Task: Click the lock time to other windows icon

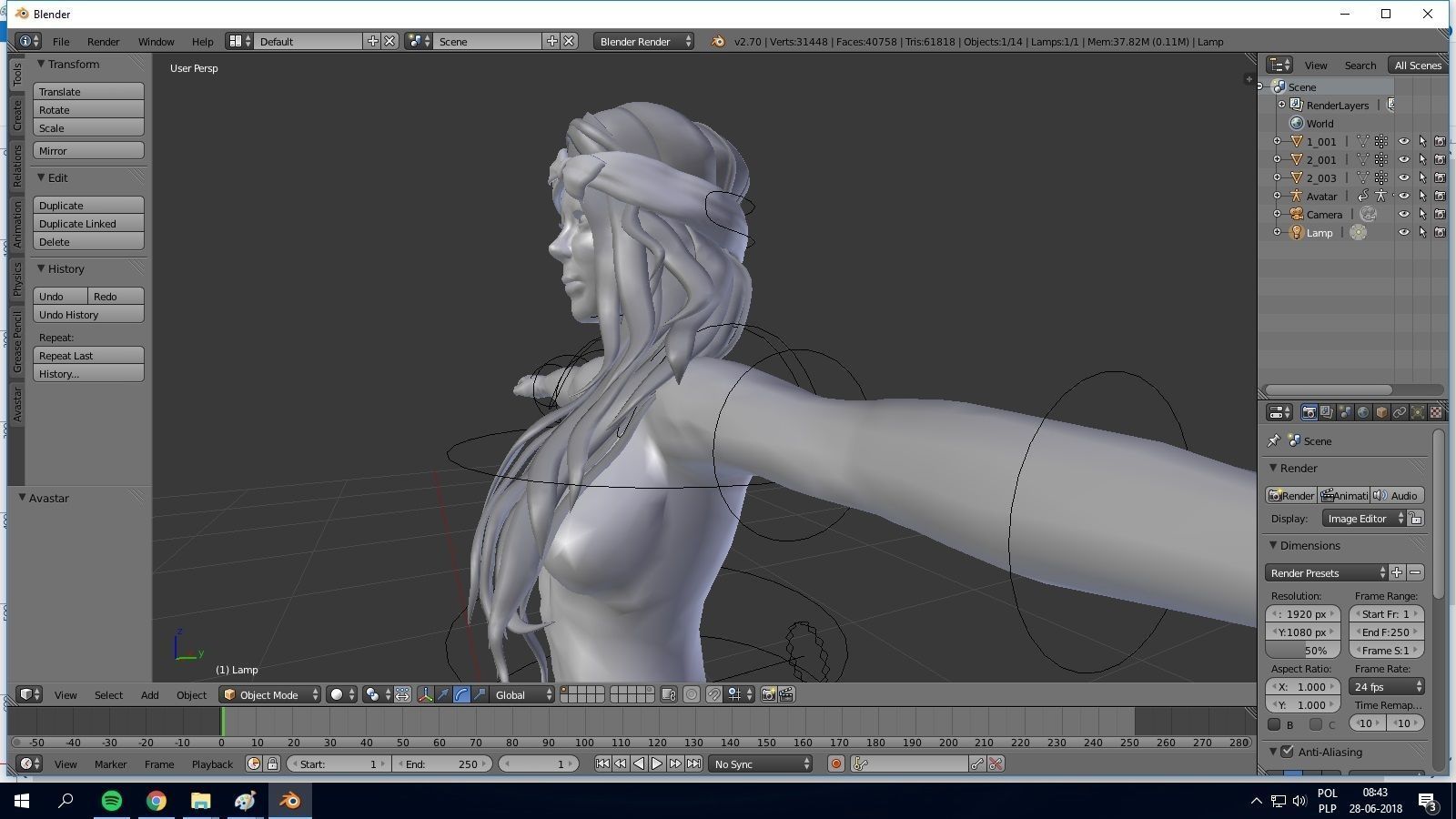Action: 272,763
